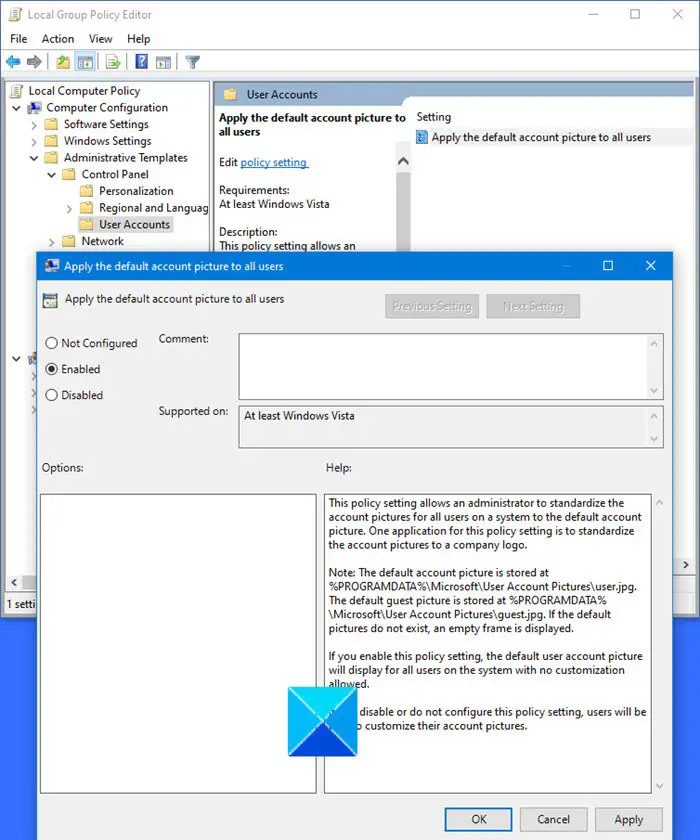Click the Administrative Templates folder icon

click(51, 158)
